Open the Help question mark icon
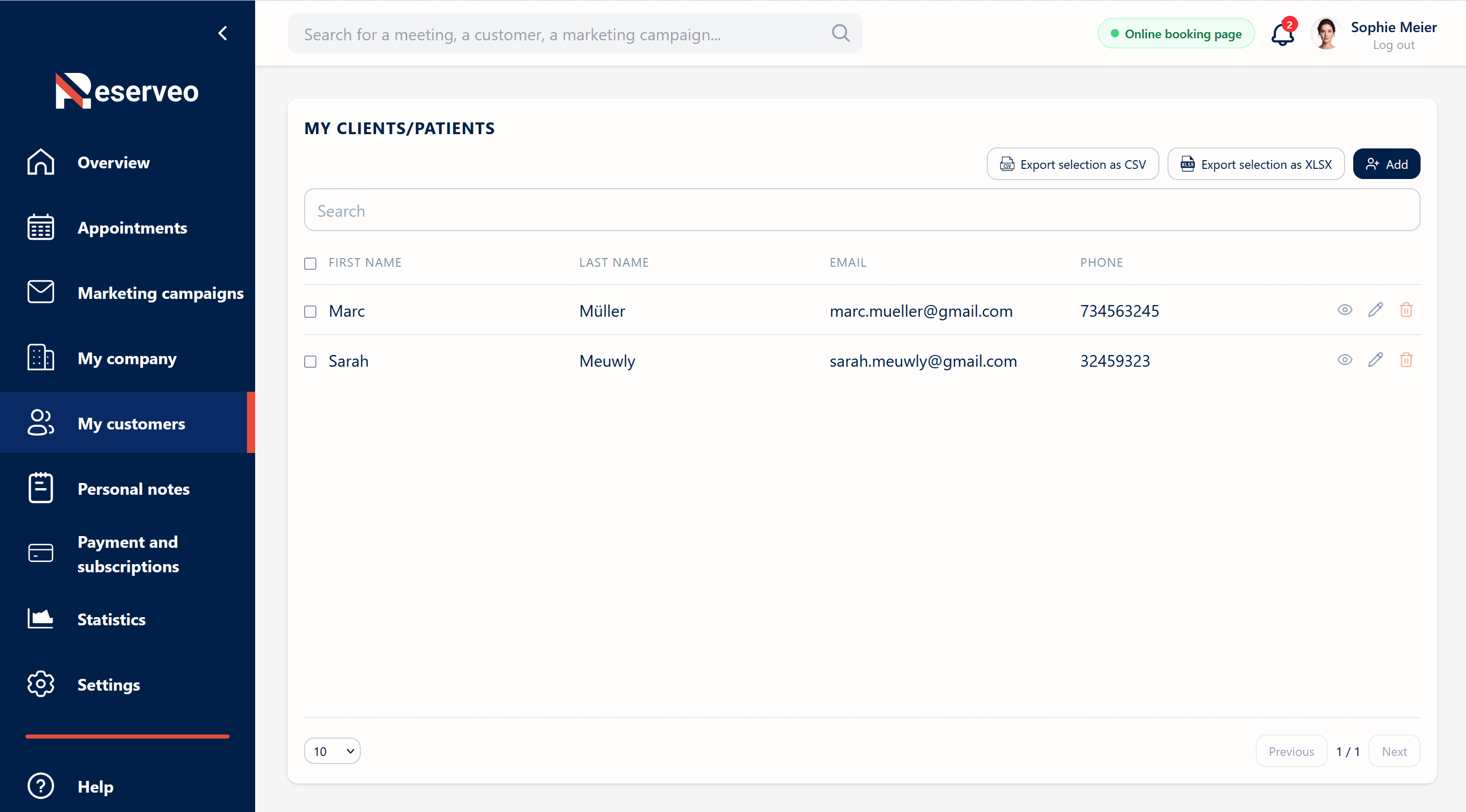Screen dimensions: 1466x812 tap(40, 786)
